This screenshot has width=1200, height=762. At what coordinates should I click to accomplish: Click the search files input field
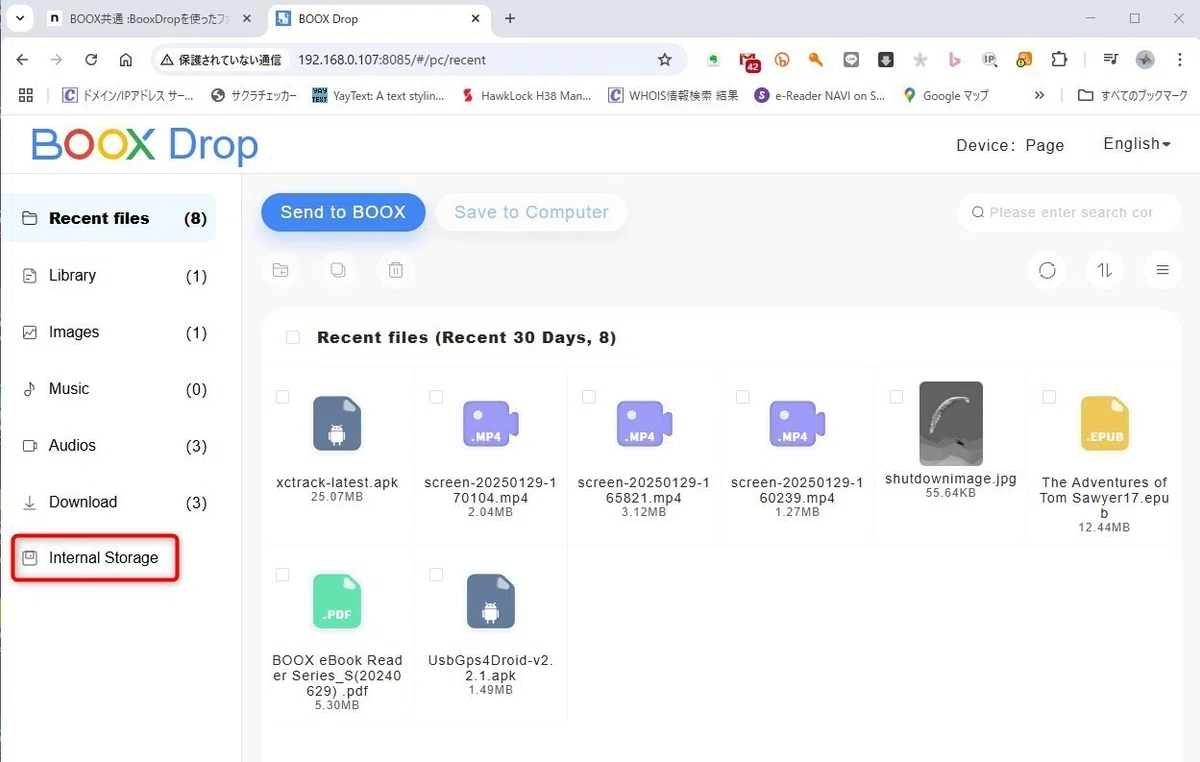coord(1069,212)
